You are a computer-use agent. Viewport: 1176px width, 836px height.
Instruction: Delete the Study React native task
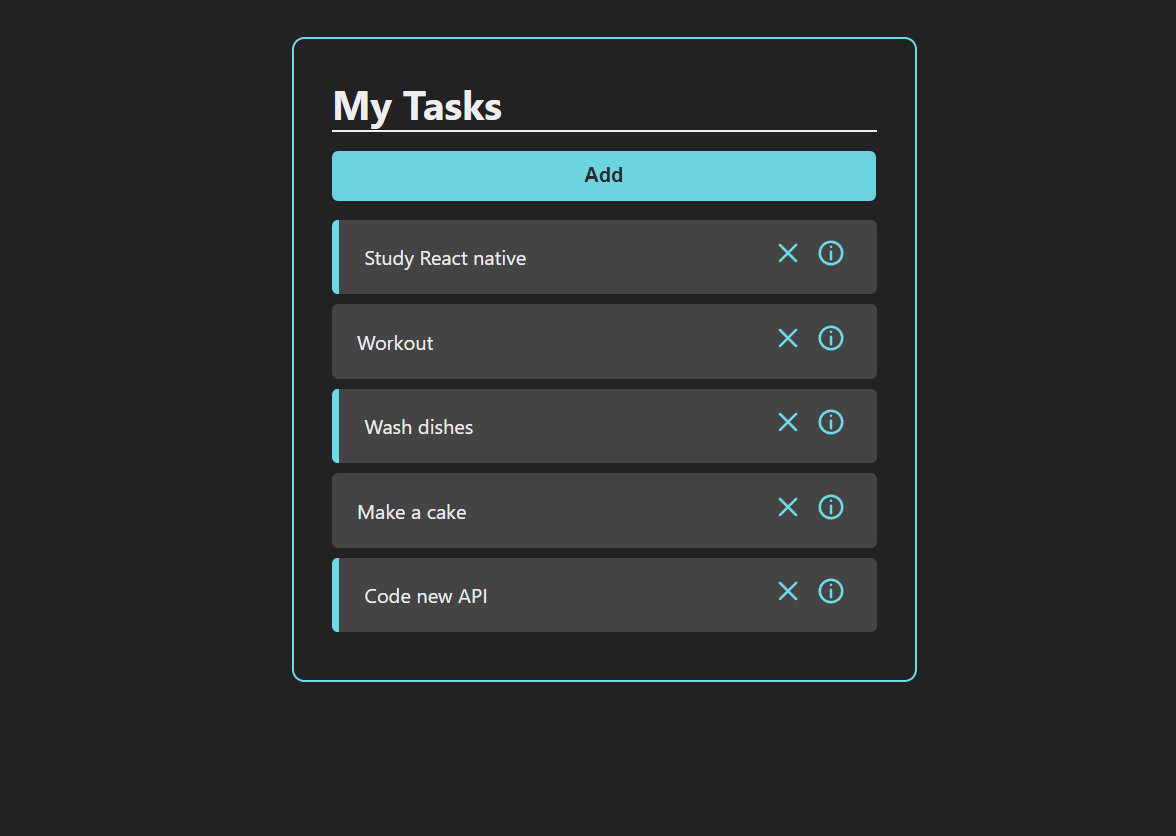click(788, 253)
